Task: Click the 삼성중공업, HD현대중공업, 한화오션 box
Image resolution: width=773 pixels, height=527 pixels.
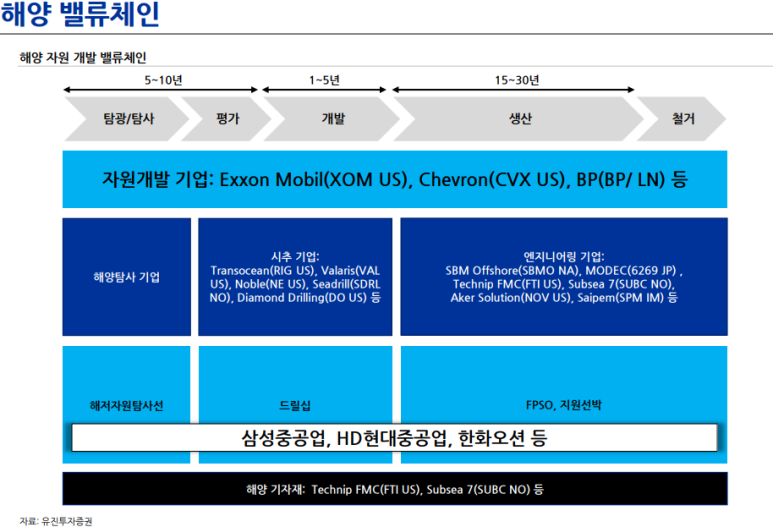Action: pos(394,438)
